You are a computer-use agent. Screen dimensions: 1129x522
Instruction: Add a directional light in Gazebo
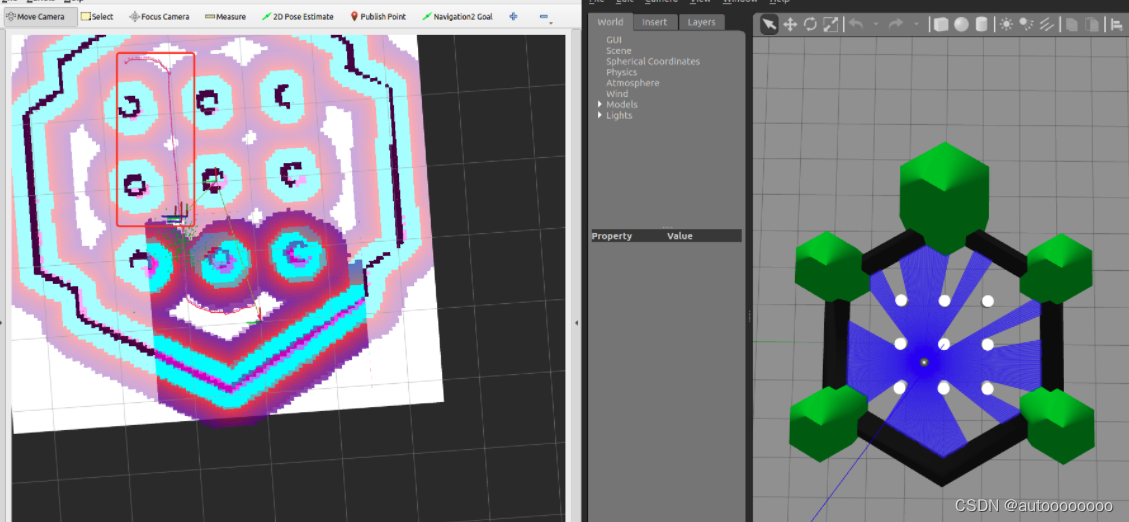click(1046, 25)
